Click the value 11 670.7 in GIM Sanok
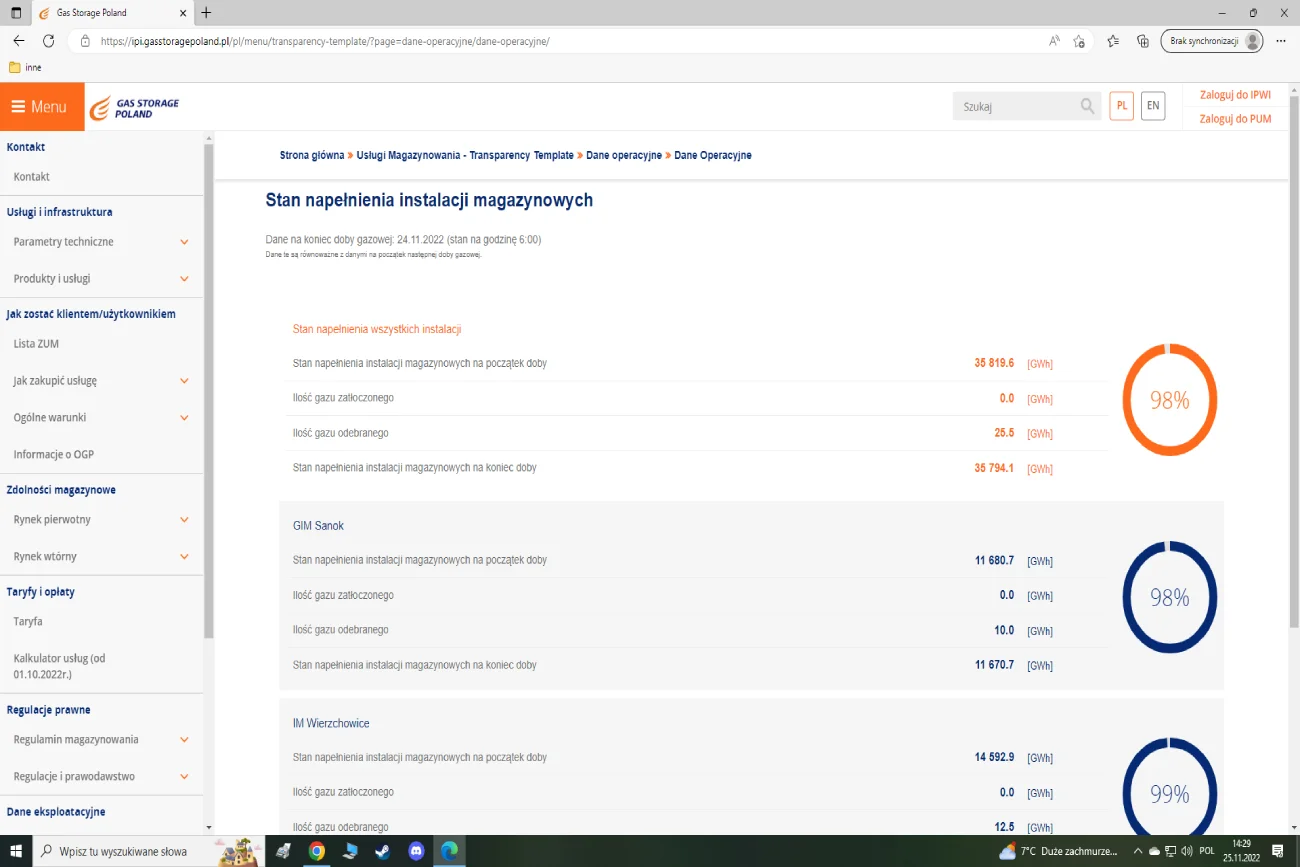Image resolution: width=1300 pixels, height=867 pixels. pyautogui.click(x=994, y=665)
